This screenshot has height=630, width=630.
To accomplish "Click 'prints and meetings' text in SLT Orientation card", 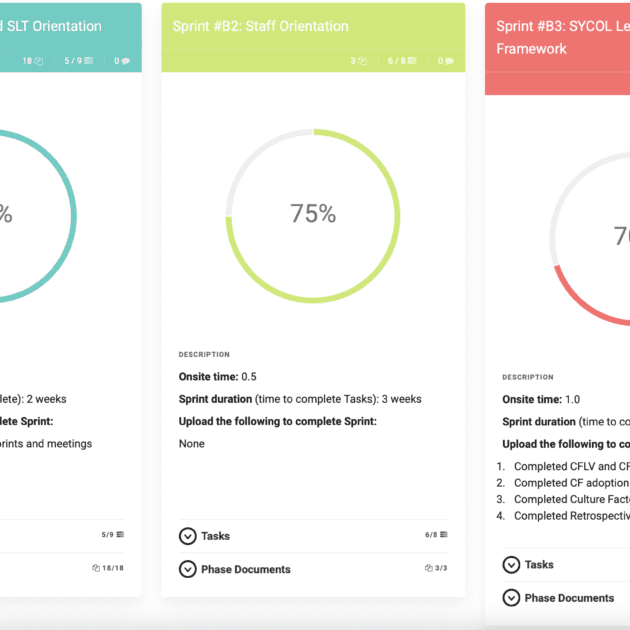I will coord(46,444).
